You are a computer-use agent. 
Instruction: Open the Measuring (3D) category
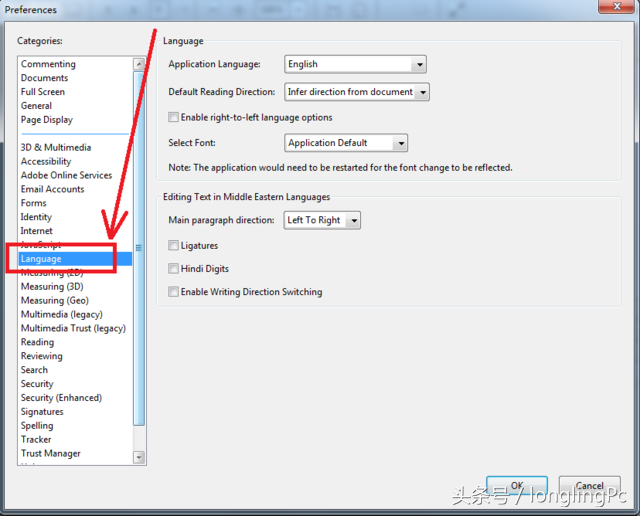point(52,287)
